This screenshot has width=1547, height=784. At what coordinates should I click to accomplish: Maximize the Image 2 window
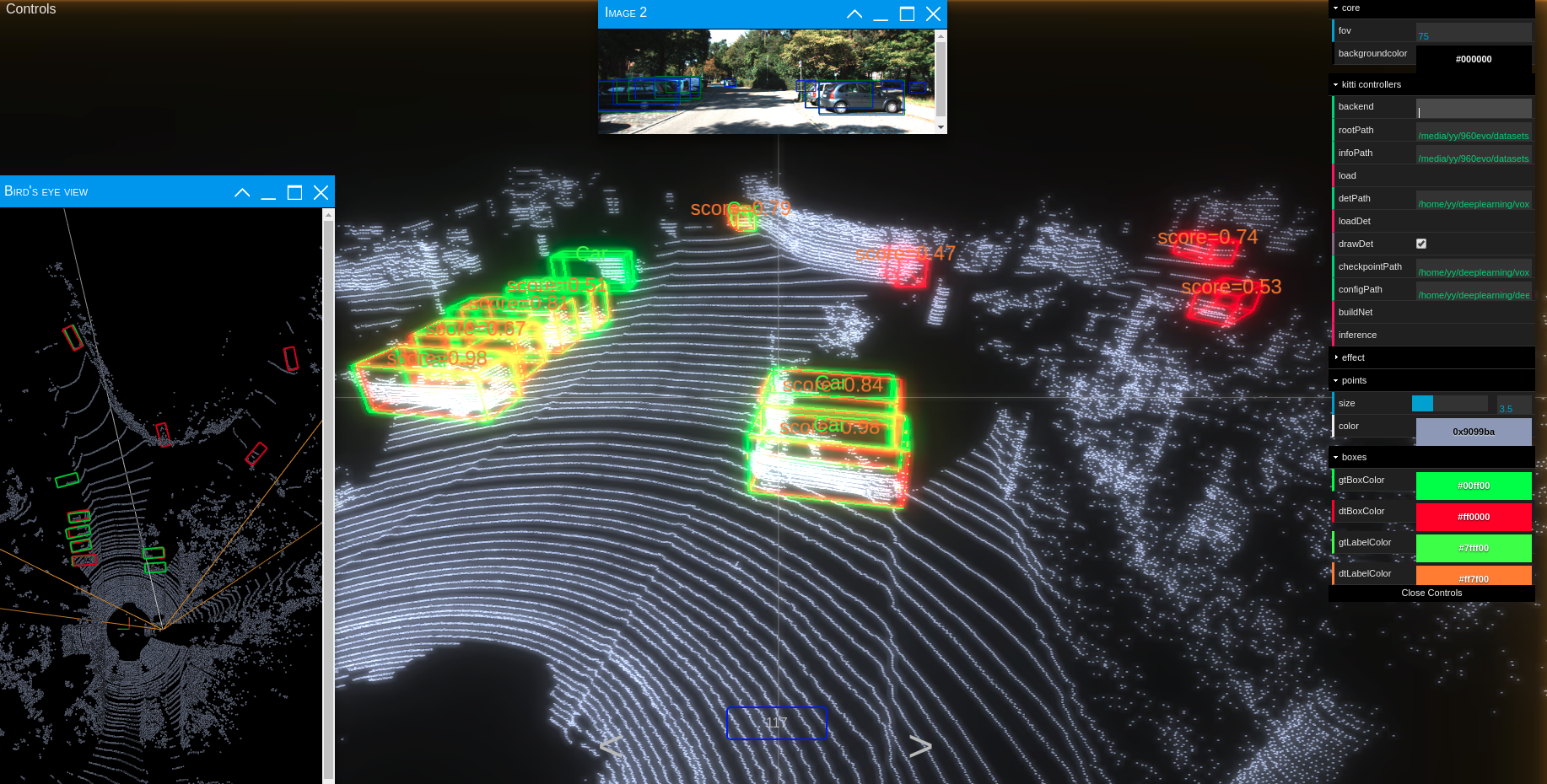click(x=907, y=13)
